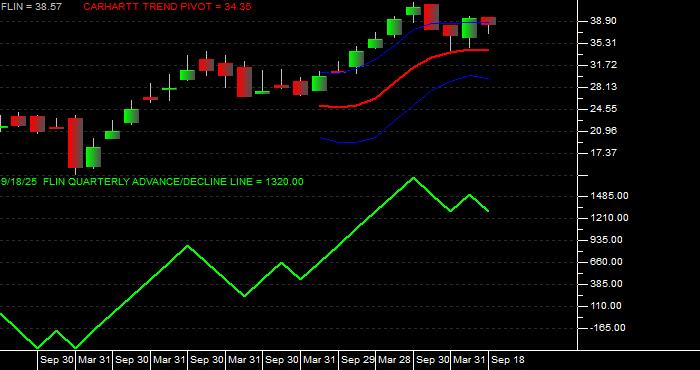Click the 28.13 price axis value
The width and height of the screenshot is (700, 370).
coord(604,87)
